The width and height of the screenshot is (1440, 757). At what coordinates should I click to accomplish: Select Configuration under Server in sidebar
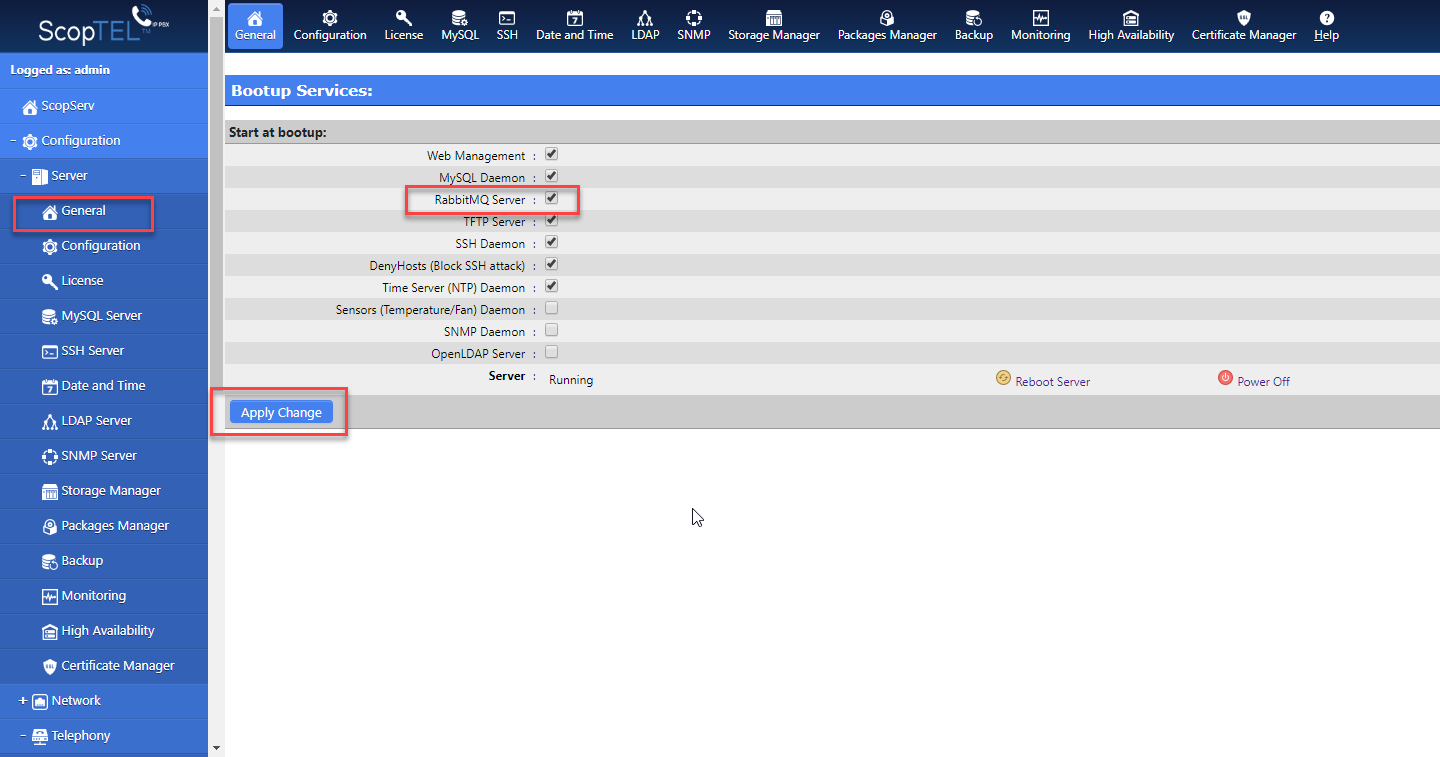click(104, 246)
